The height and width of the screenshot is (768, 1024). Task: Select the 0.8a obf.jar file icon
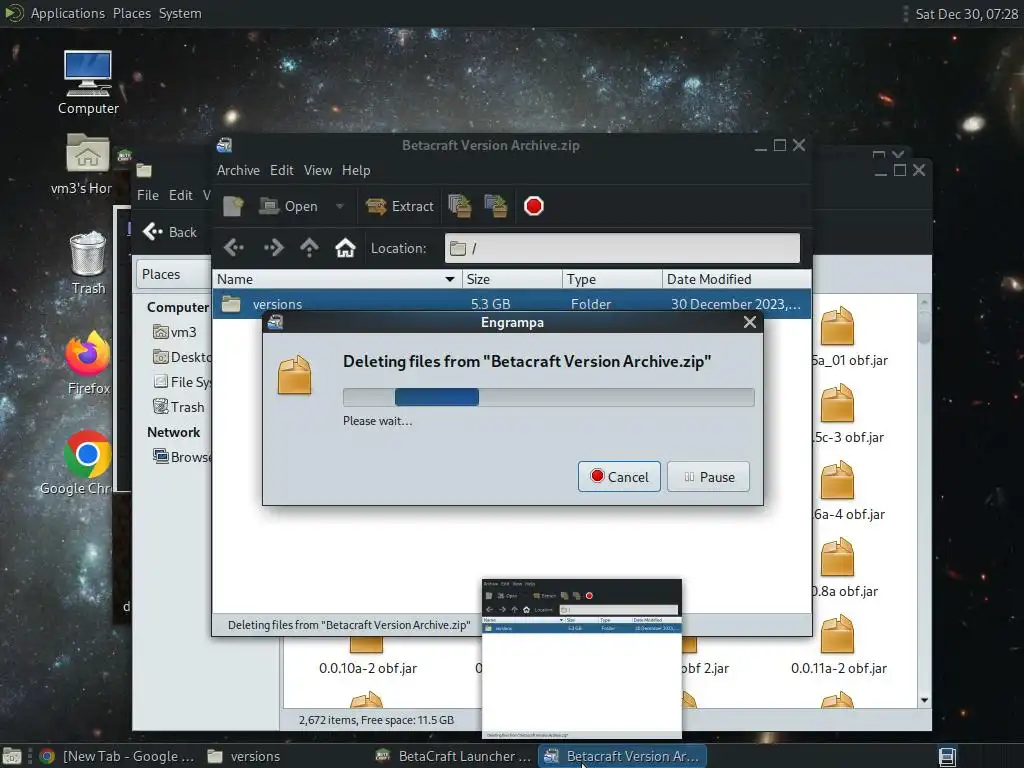point(837,556)
